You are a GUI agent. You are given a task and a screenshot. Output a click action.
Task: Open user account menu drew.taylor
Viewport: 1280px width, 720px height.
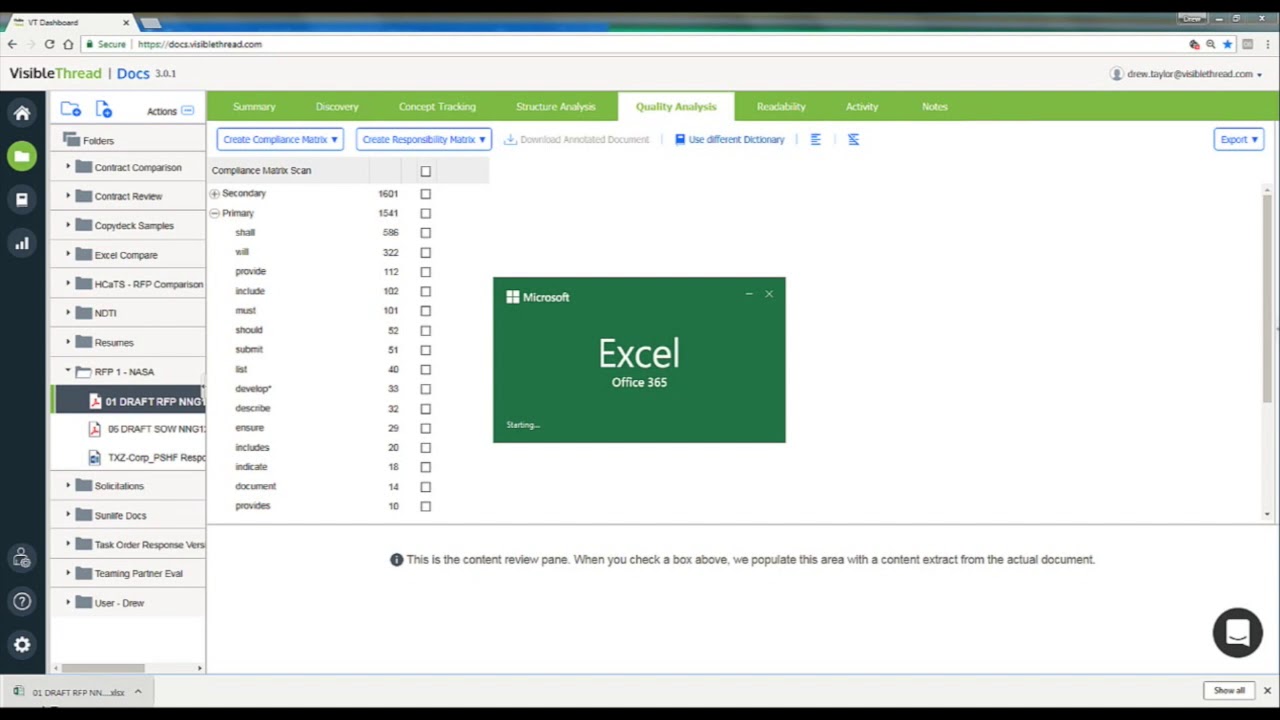coord(1186,74)
